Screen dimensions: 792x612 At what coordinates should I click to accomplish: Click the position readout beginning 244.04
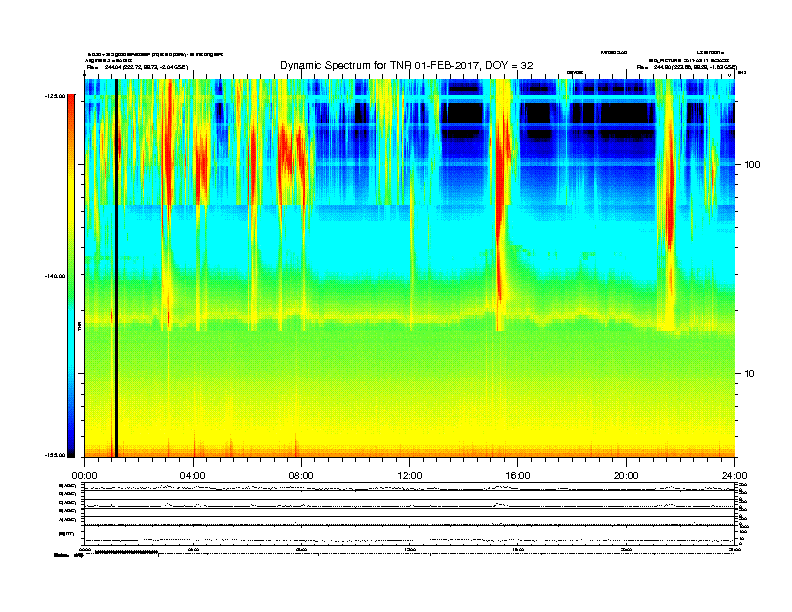(146, 67)
